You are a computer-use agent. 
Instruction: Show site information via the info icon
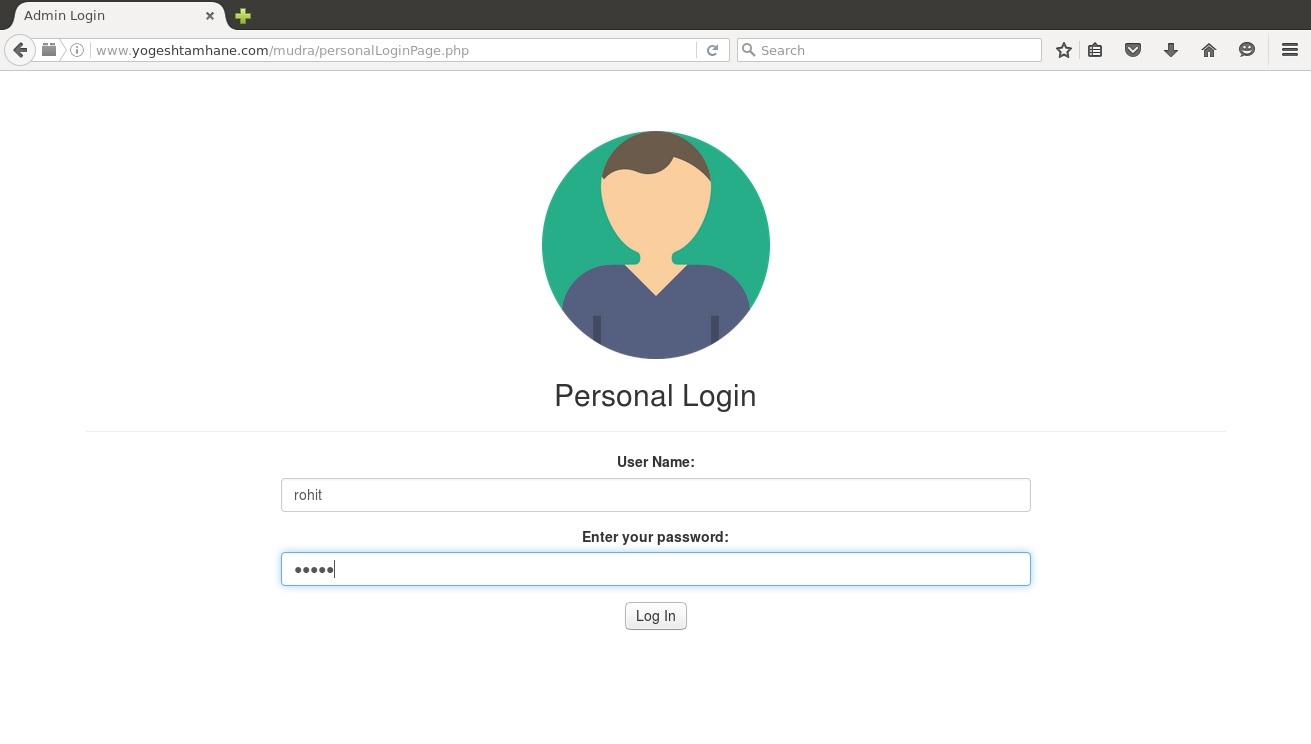click(x=77, y=50)
